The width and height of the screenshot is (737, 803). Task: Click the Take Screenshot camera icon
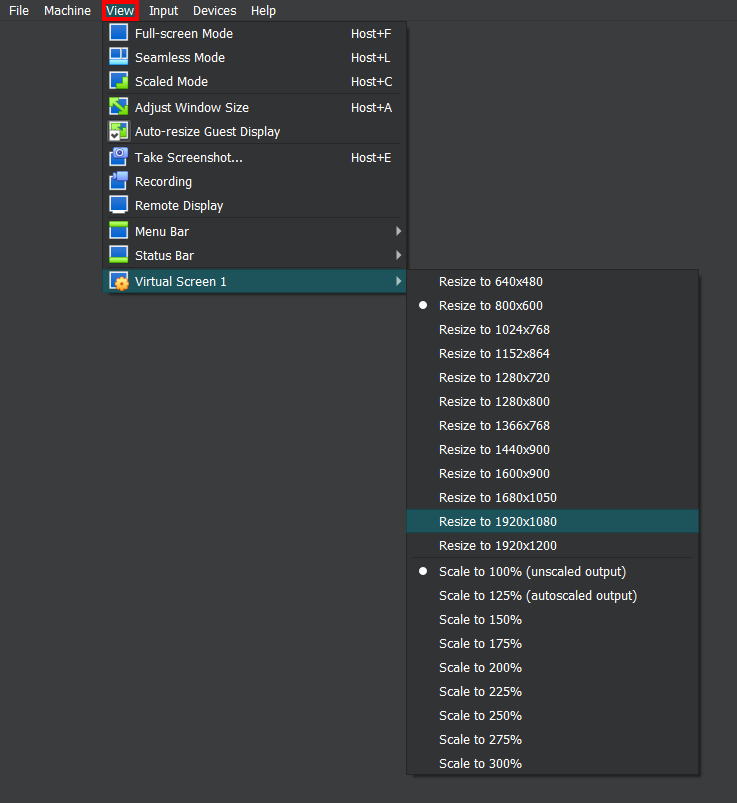119,157
